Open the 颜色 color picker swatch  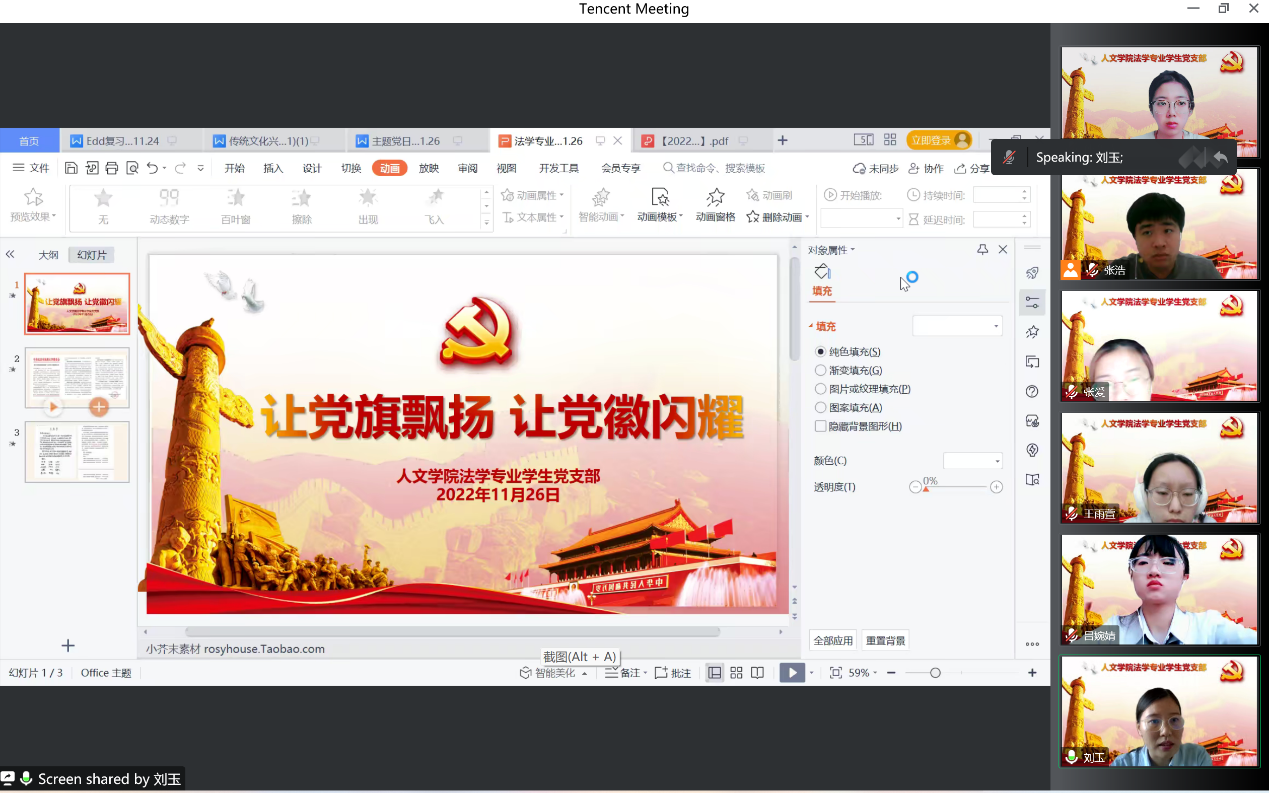(972, 461)
